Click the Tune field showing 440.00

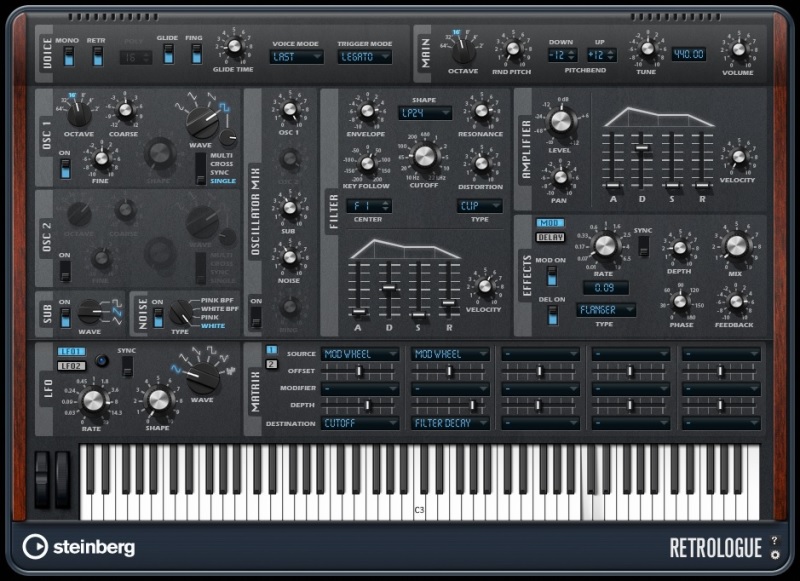pyautogui.click(x=688, y=54)
